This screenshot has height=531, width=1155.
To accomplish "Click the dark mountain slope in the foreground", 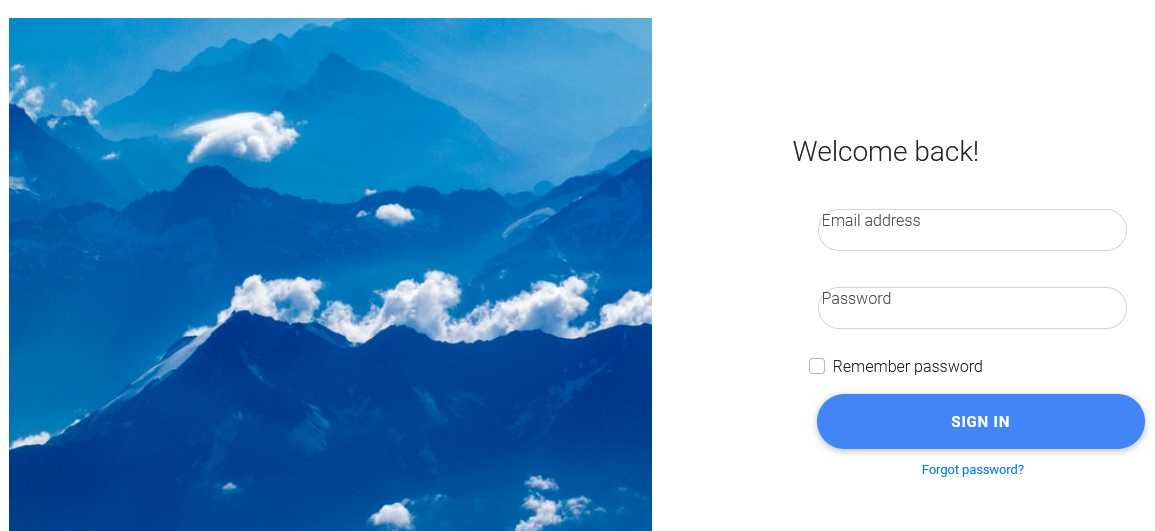I will (x=331, y=427).
